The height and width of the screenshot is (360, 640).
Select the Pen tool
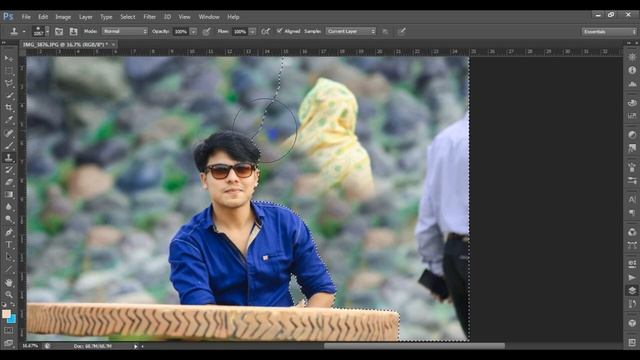[9, 232]
